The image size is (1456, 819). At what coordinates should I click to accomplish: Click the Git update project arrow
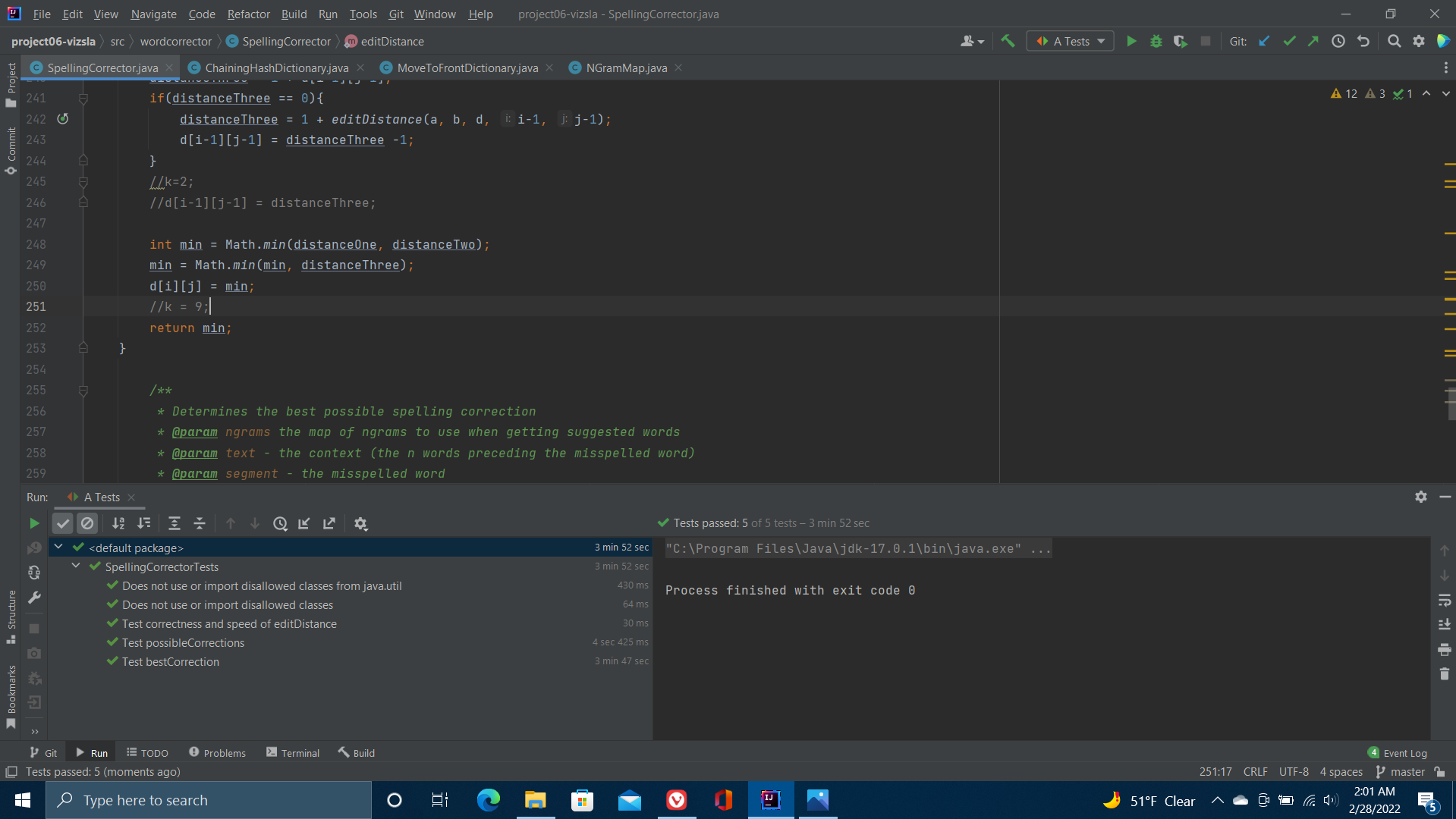coord(1264,42)
